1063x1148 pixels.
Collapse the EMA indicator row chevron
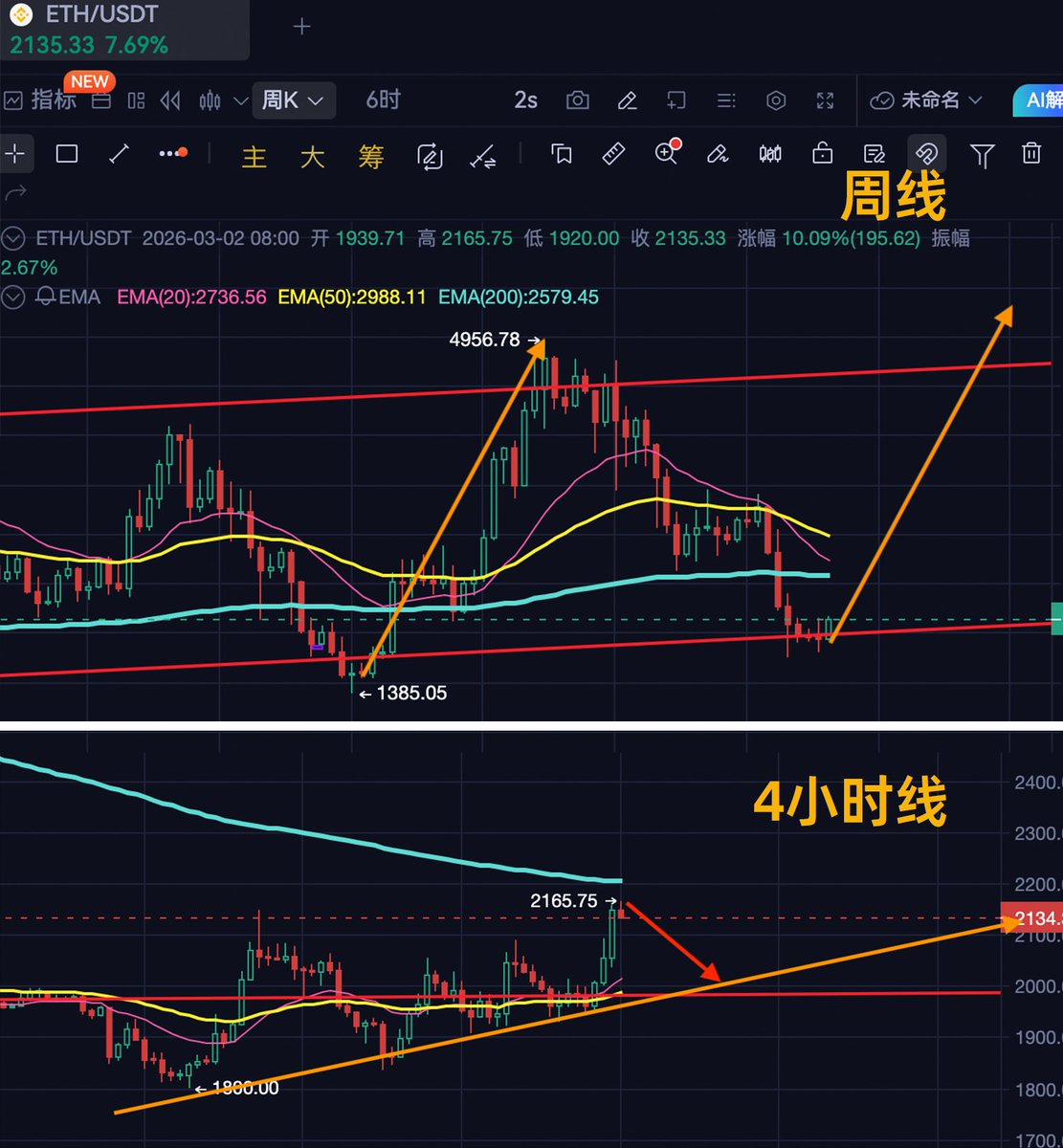pyautogui.click(x=12, y=297)
